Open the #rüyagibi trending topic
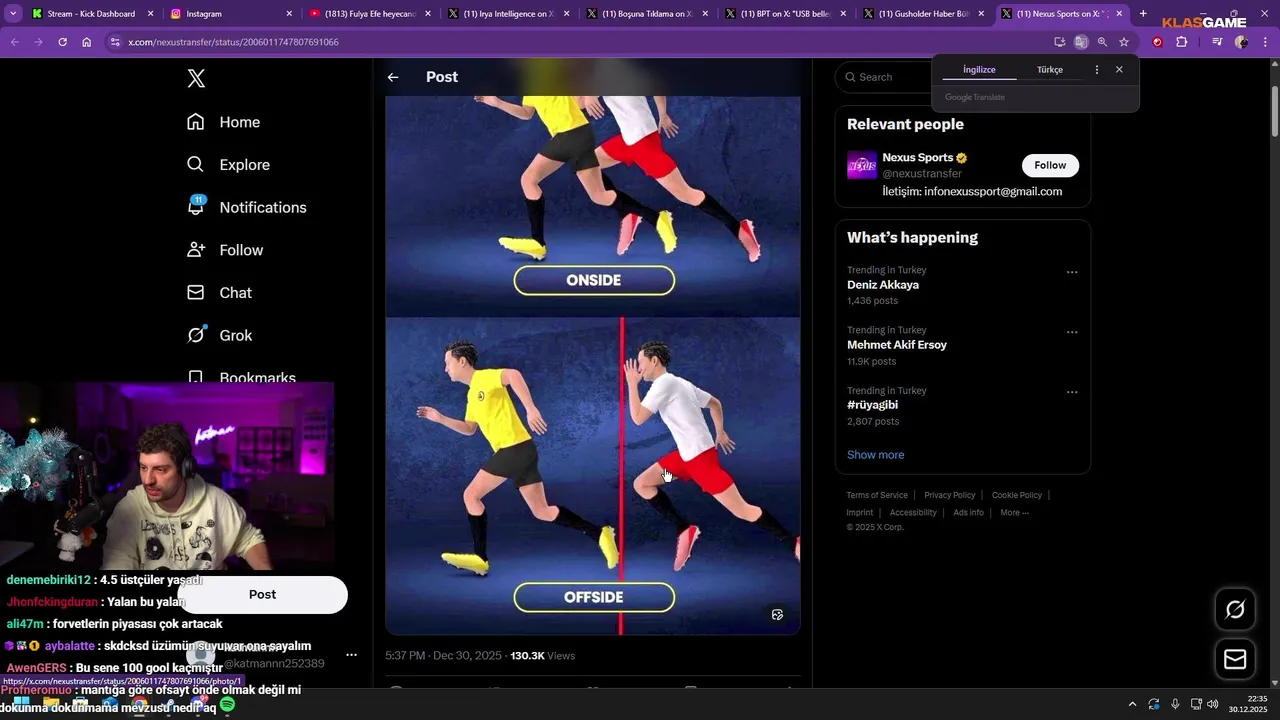The height and width of the screenshot is (720, 1280). click(x=872, y=405)
